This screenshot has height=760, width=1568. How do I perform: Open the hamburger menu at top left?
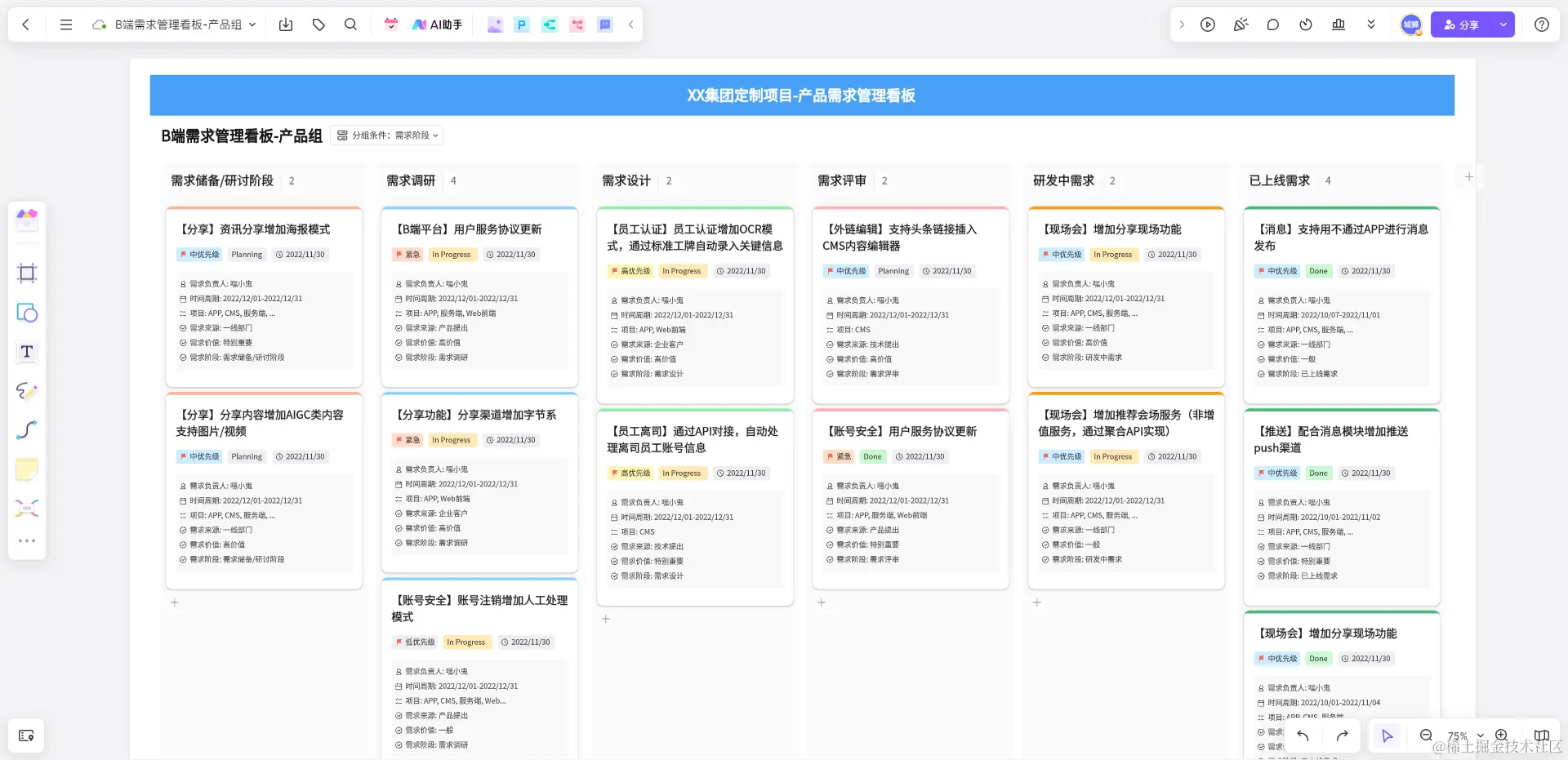click(66, 24)
